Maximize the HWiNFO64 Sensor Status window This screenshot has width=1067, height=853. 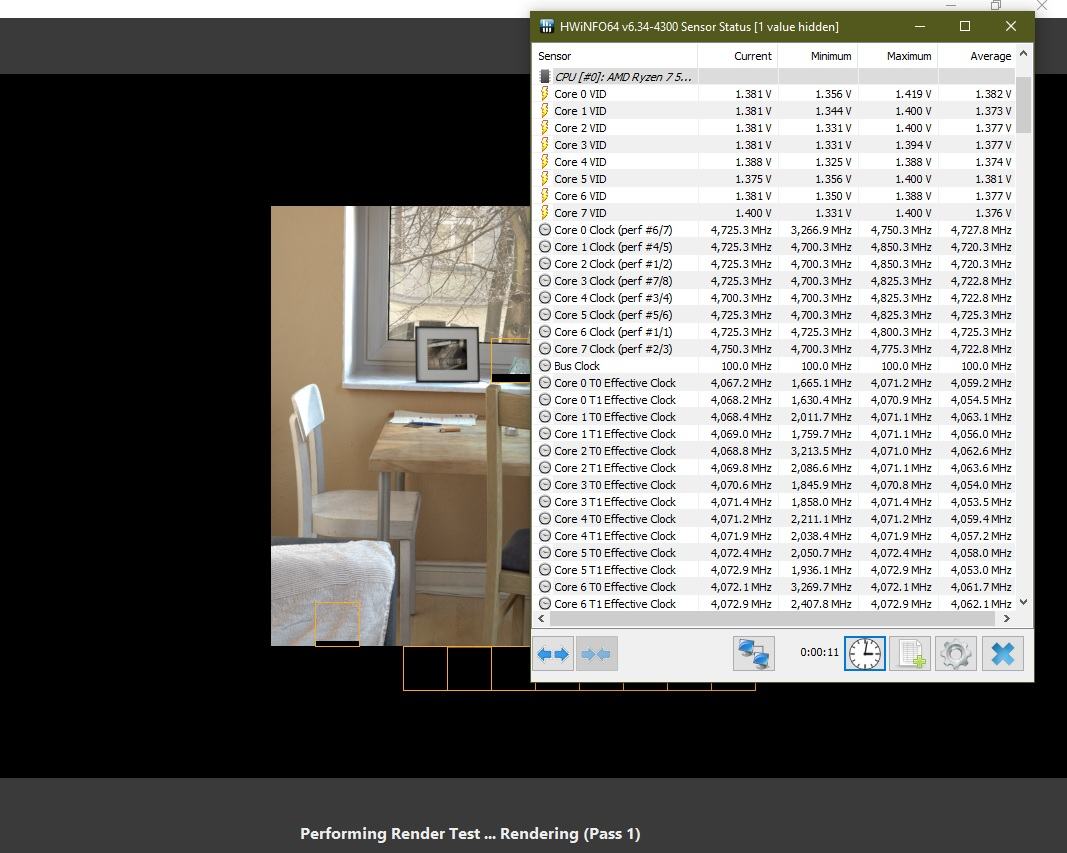(x=965, y=26)
